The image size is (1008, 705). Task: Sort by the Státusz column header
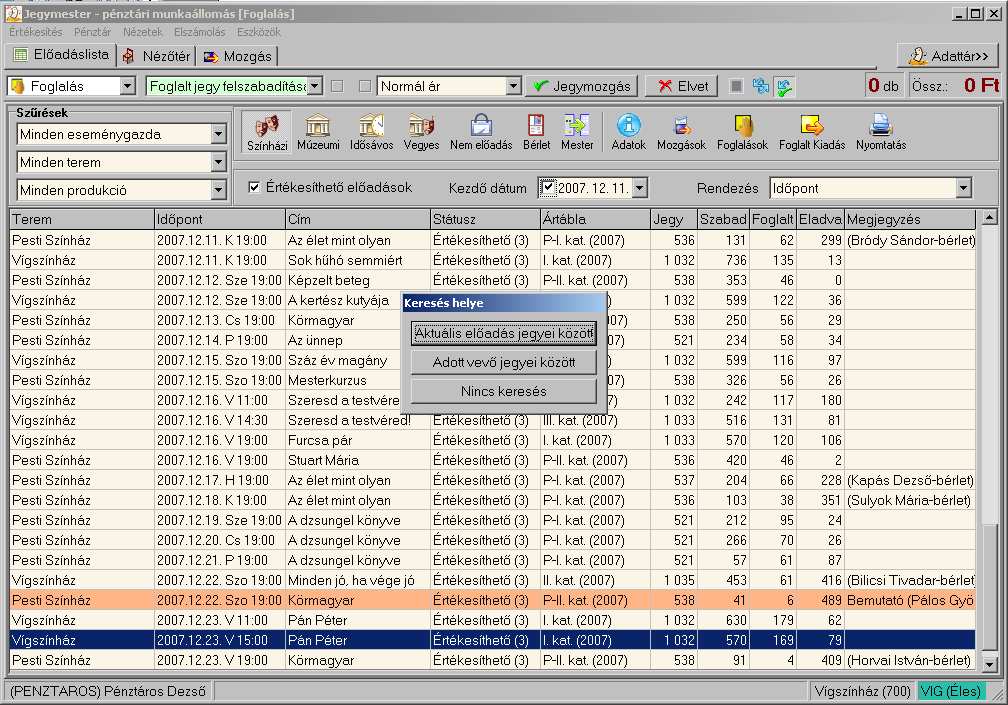(485, 219)
